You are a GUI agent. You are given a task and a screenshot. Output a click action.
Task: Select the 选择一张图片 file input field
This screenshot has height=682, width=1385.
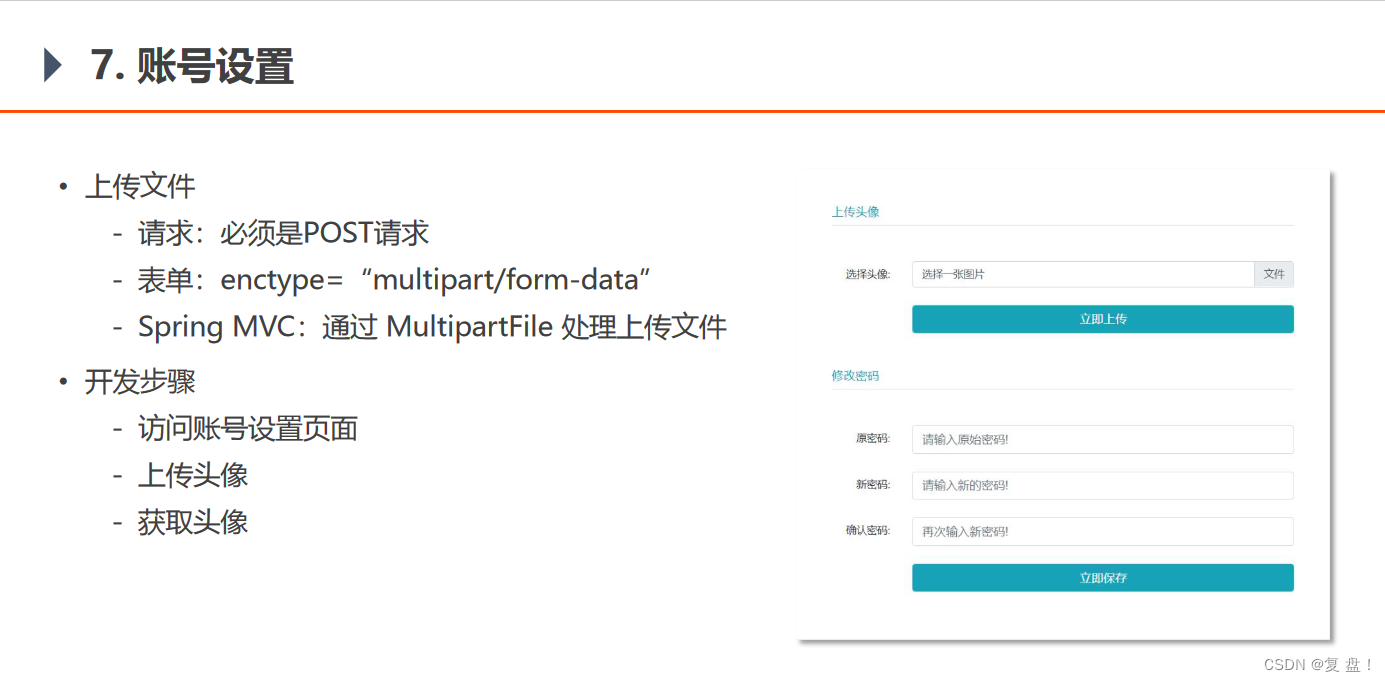[1083, 274]
